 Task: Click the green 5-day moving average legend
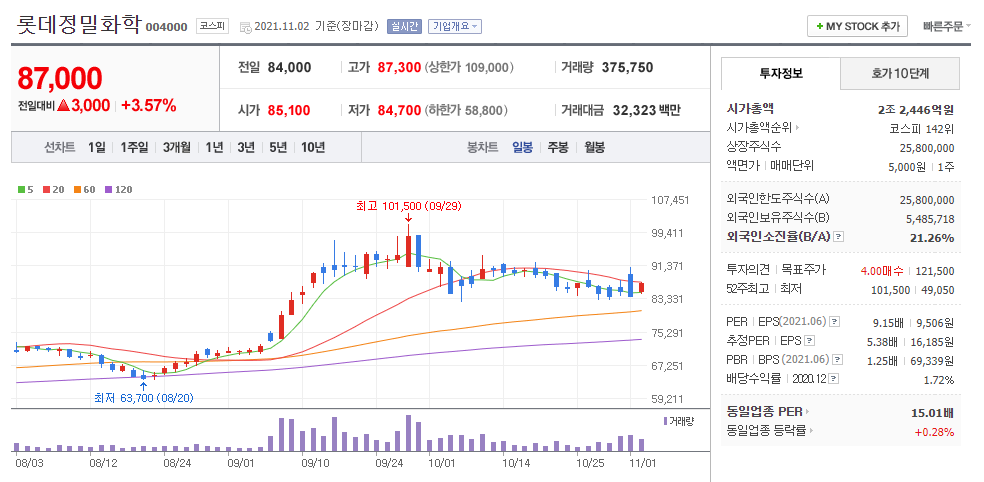(x=26, y=190)
